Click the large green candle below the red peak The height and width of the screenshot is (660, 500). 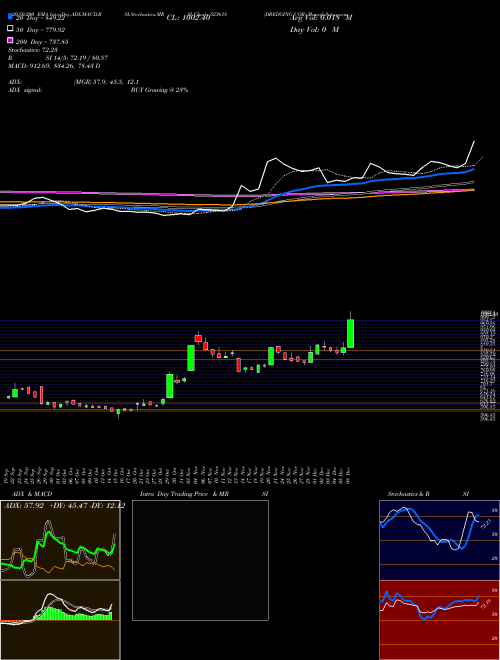click(191, 358)
